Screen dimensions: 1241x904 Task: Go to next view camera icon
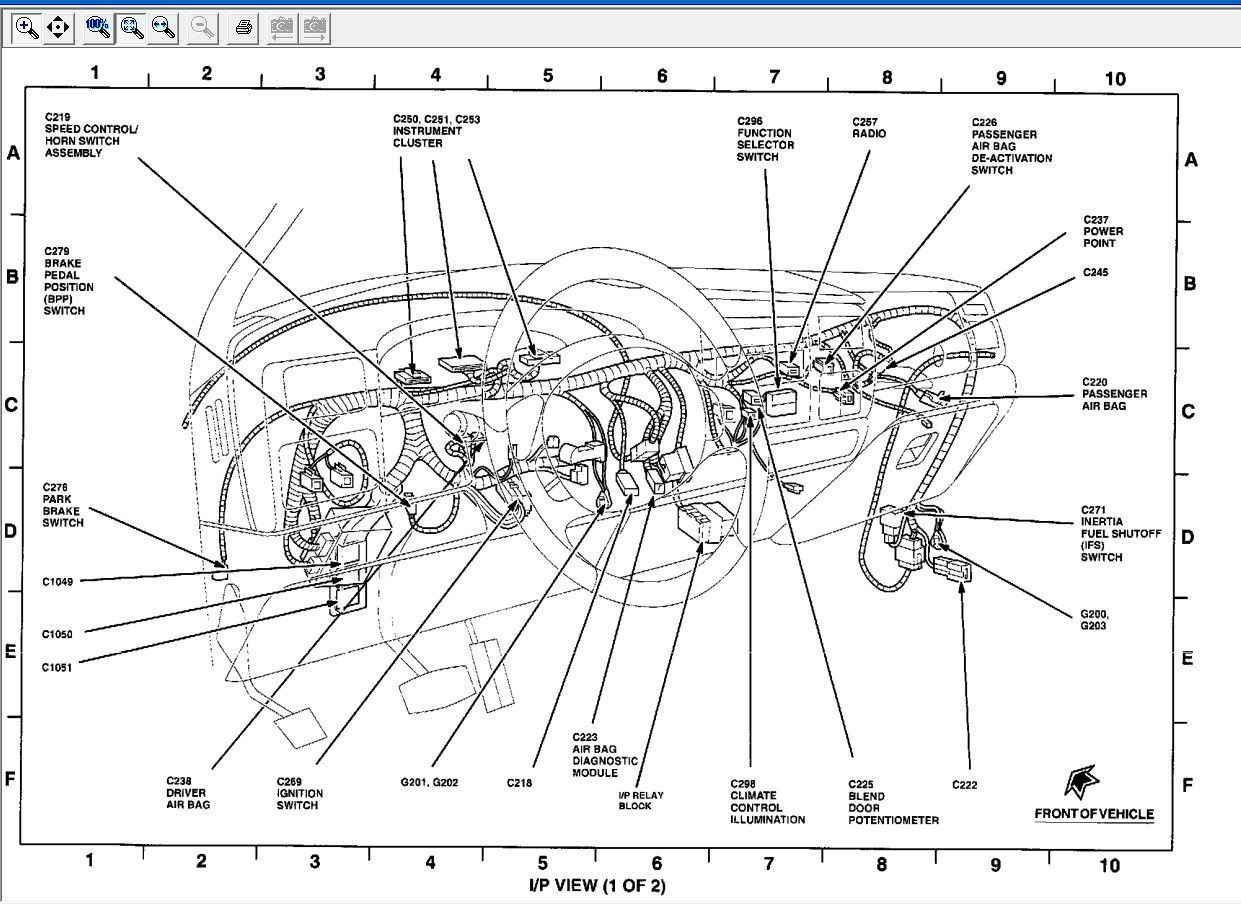click(315, 28)
